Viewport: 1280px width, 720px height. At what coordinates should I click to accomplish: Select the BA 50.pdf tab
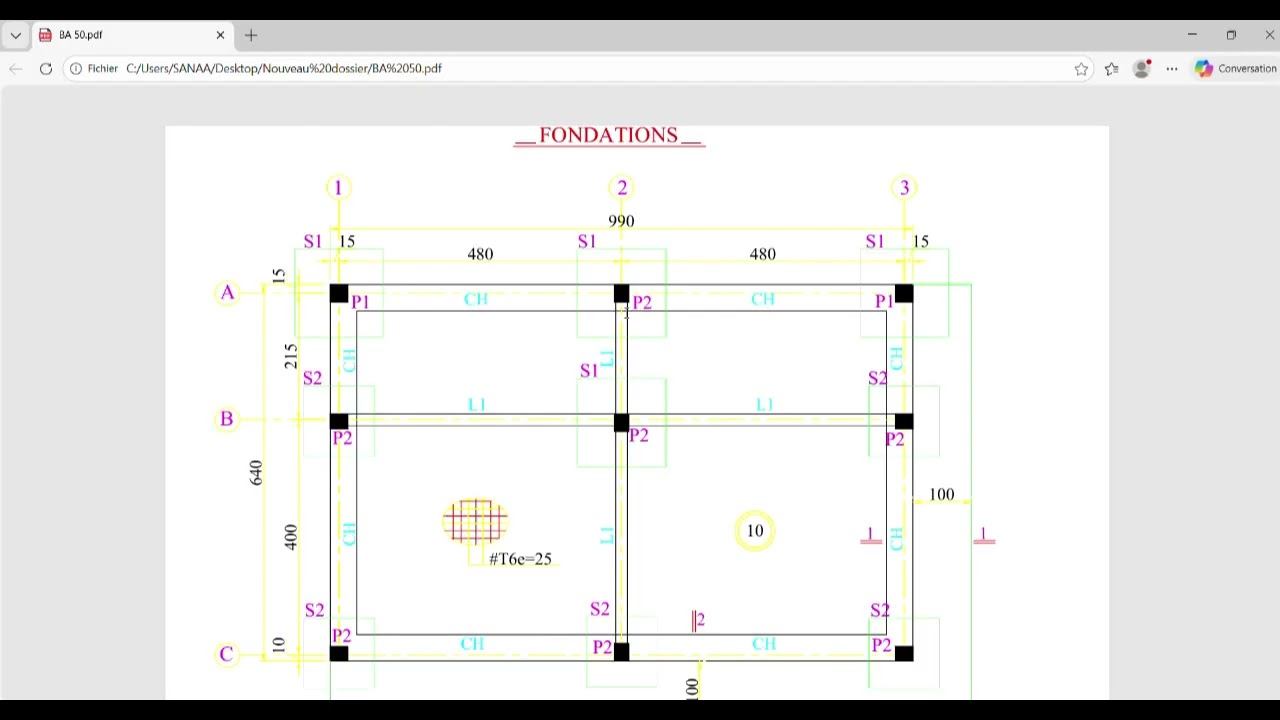(x=132, y=35)
